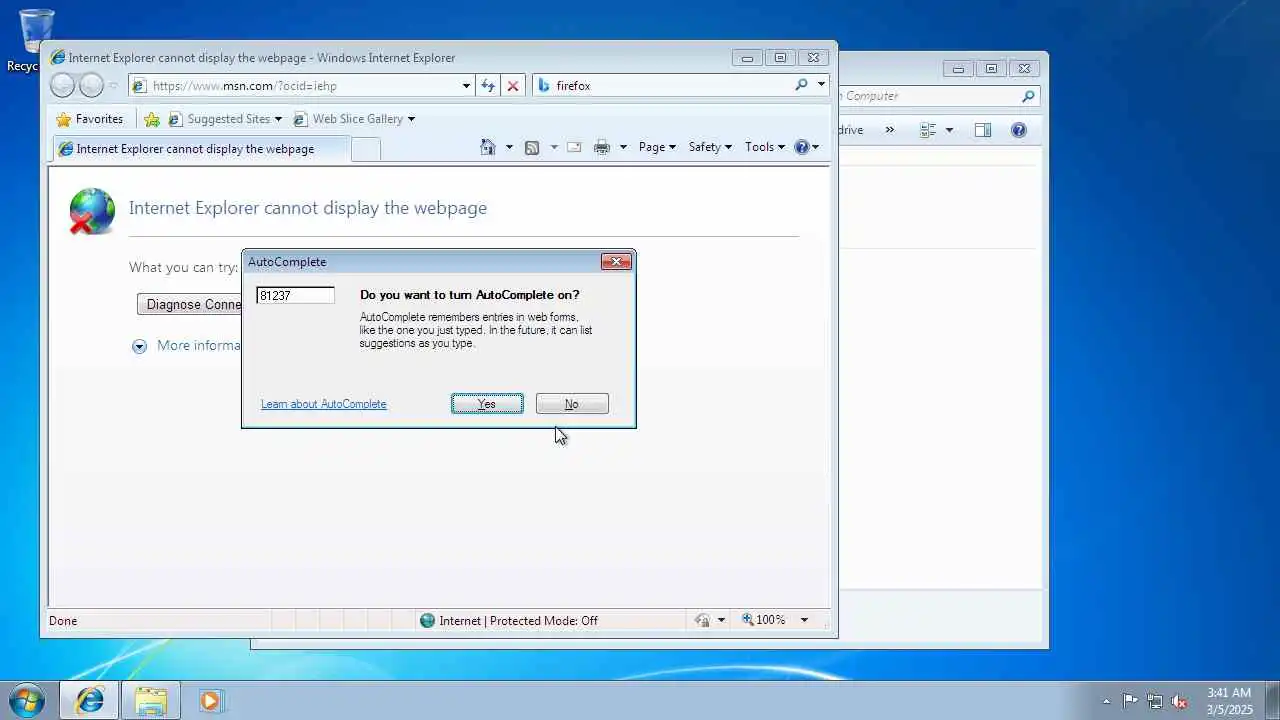Open the Safety menu
The width and height of the screenshot is (1280, 720).
click(x=710, y=147)
